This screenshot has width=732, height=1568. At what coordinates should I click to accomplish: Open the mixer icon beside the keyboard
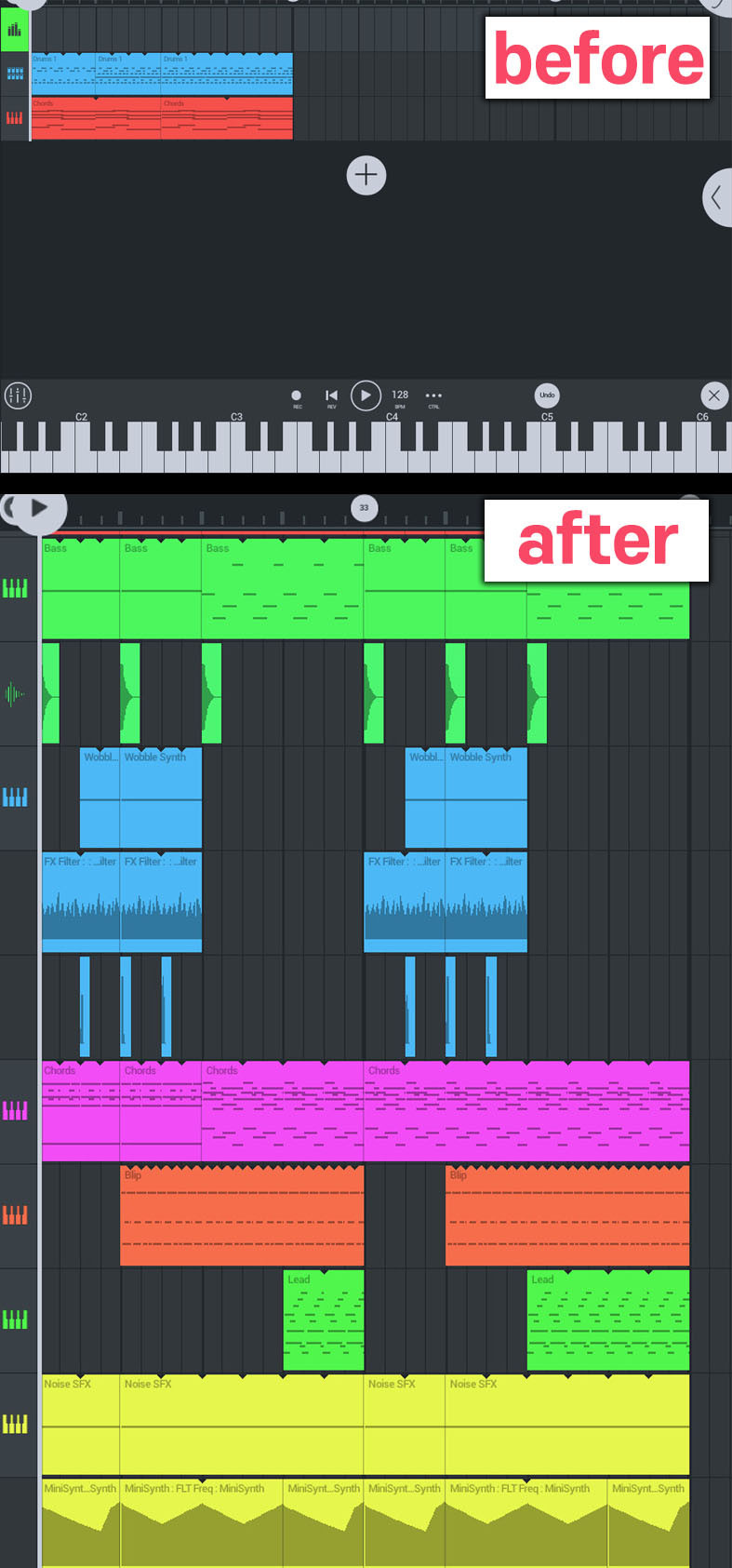click(18, 395)
